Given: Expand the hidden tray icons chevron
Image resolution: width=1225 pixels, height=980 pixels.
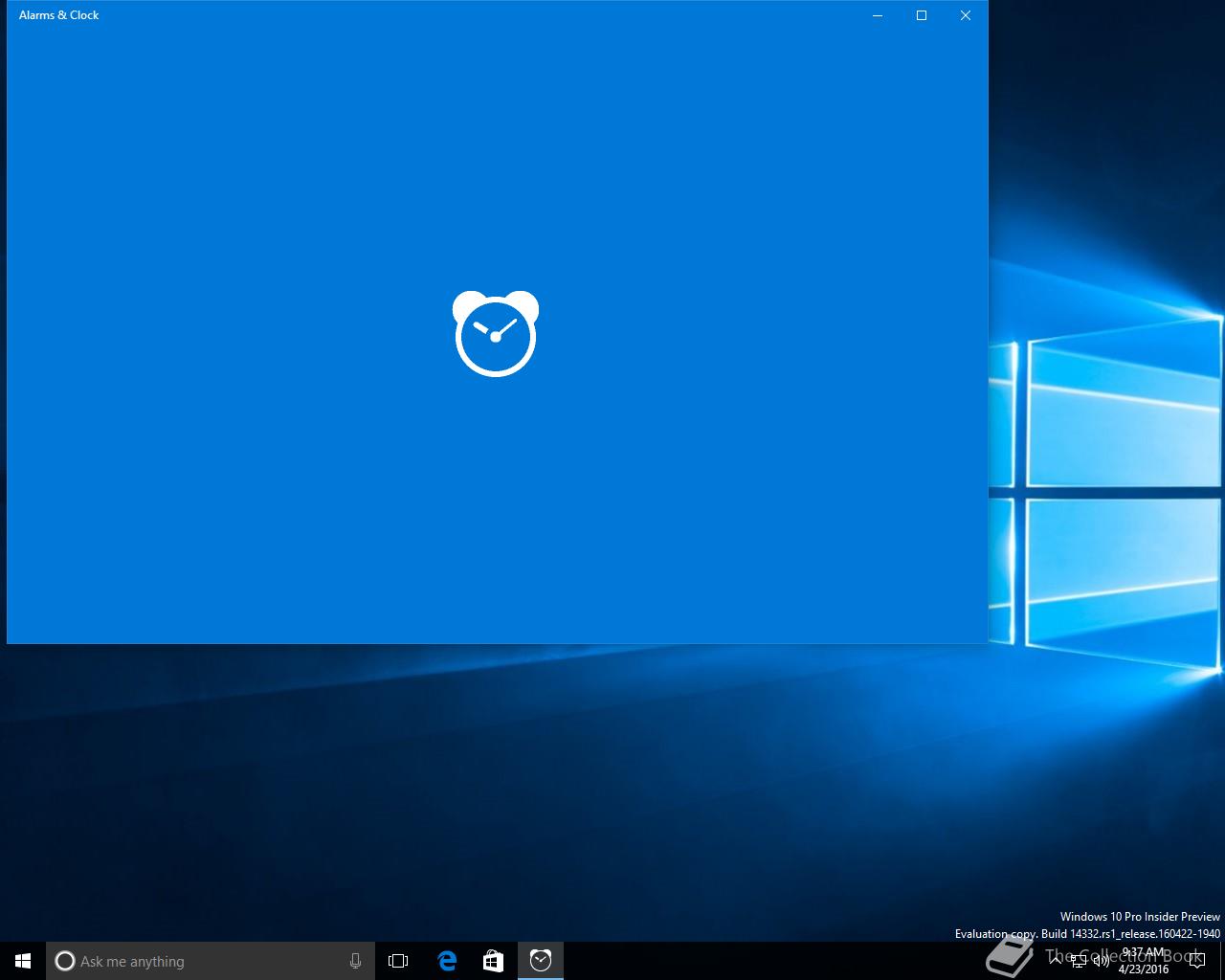Looking at the screenshot, I should [x=1056, y=961].
